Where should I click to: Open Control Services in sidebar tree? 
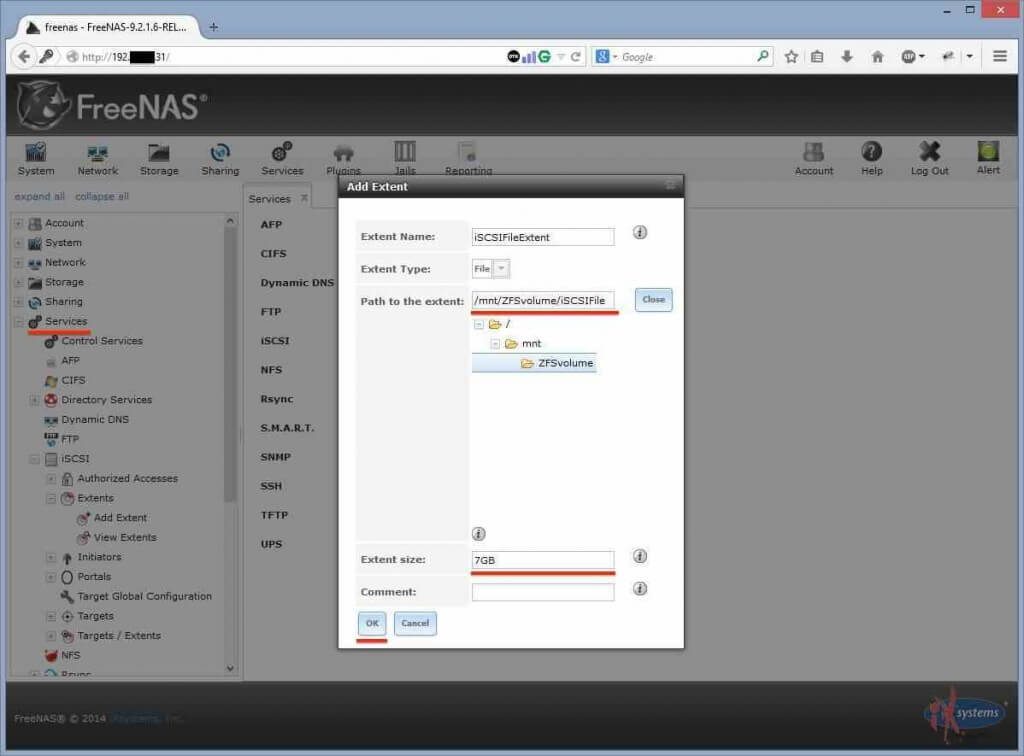tap(102, 341)
